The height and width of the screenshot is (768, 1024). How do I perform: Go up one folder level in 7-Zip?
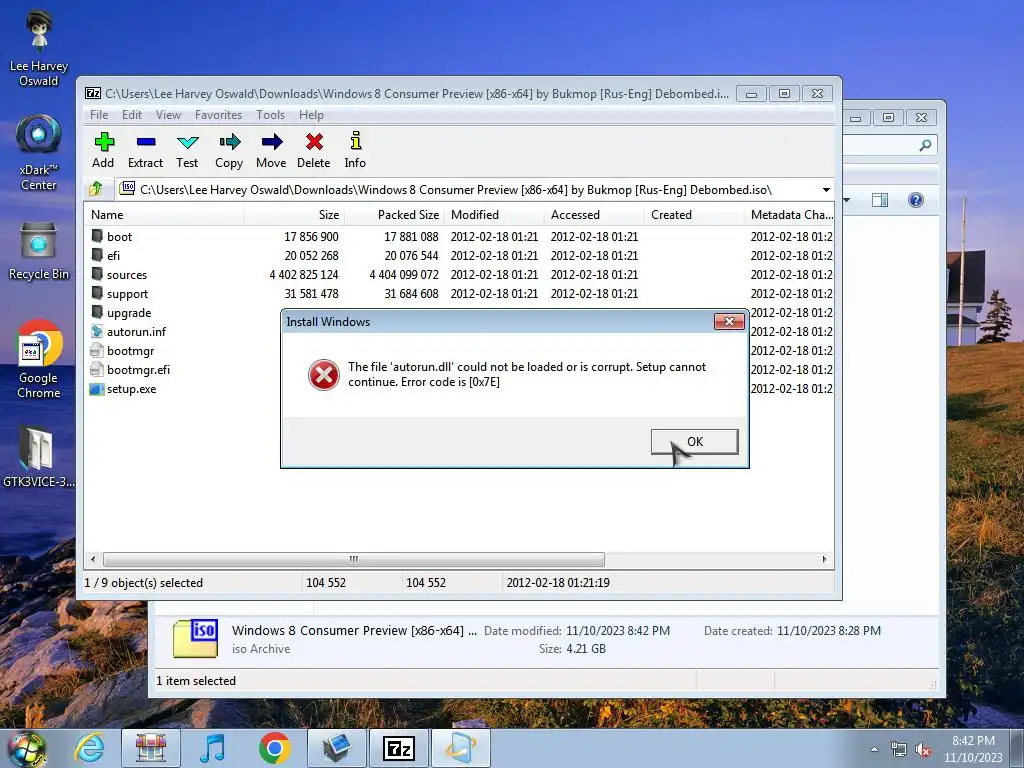tap(96, 189)
